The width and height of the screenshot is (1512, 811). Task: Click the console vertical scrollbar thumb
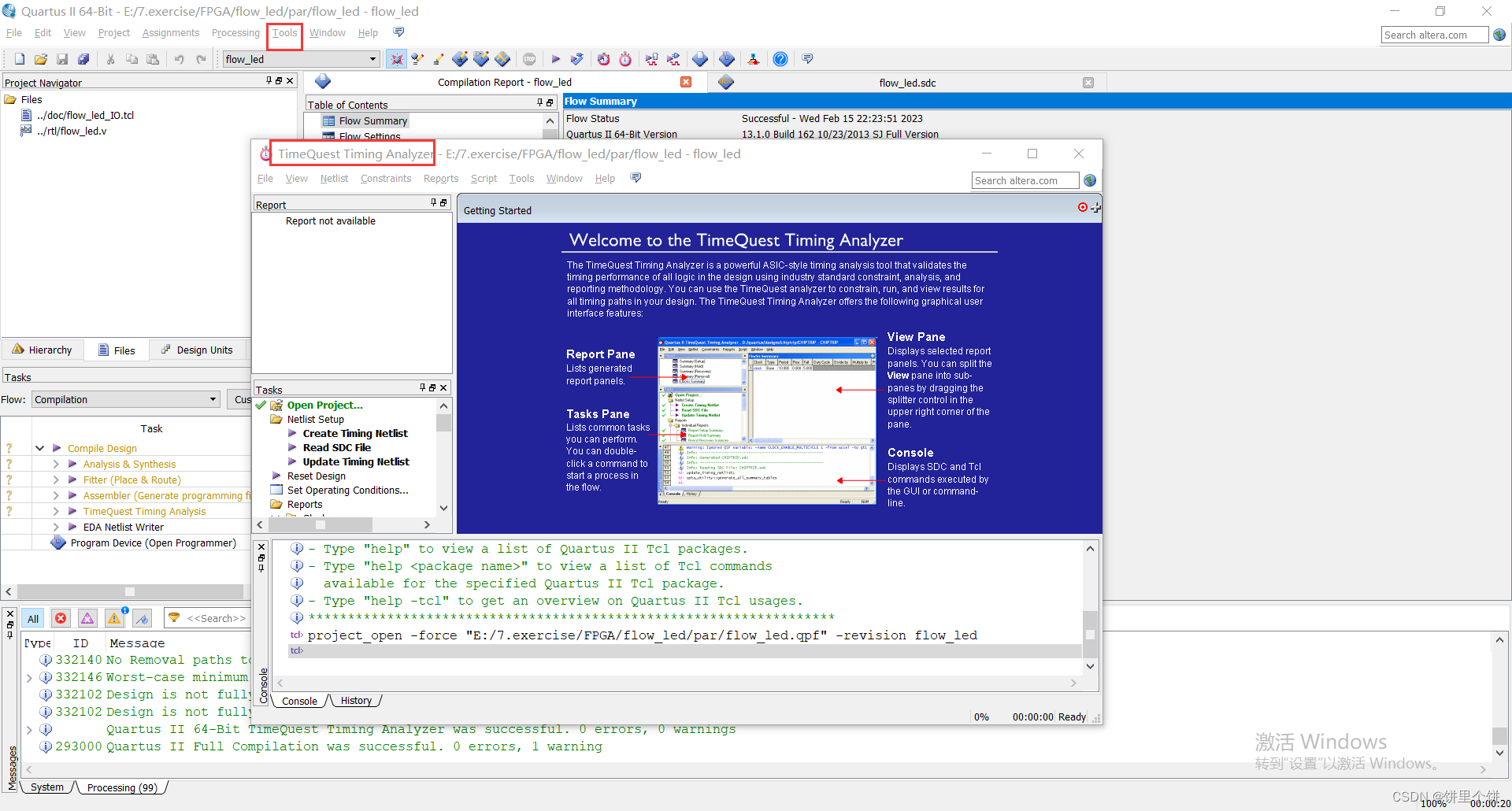1090,634
